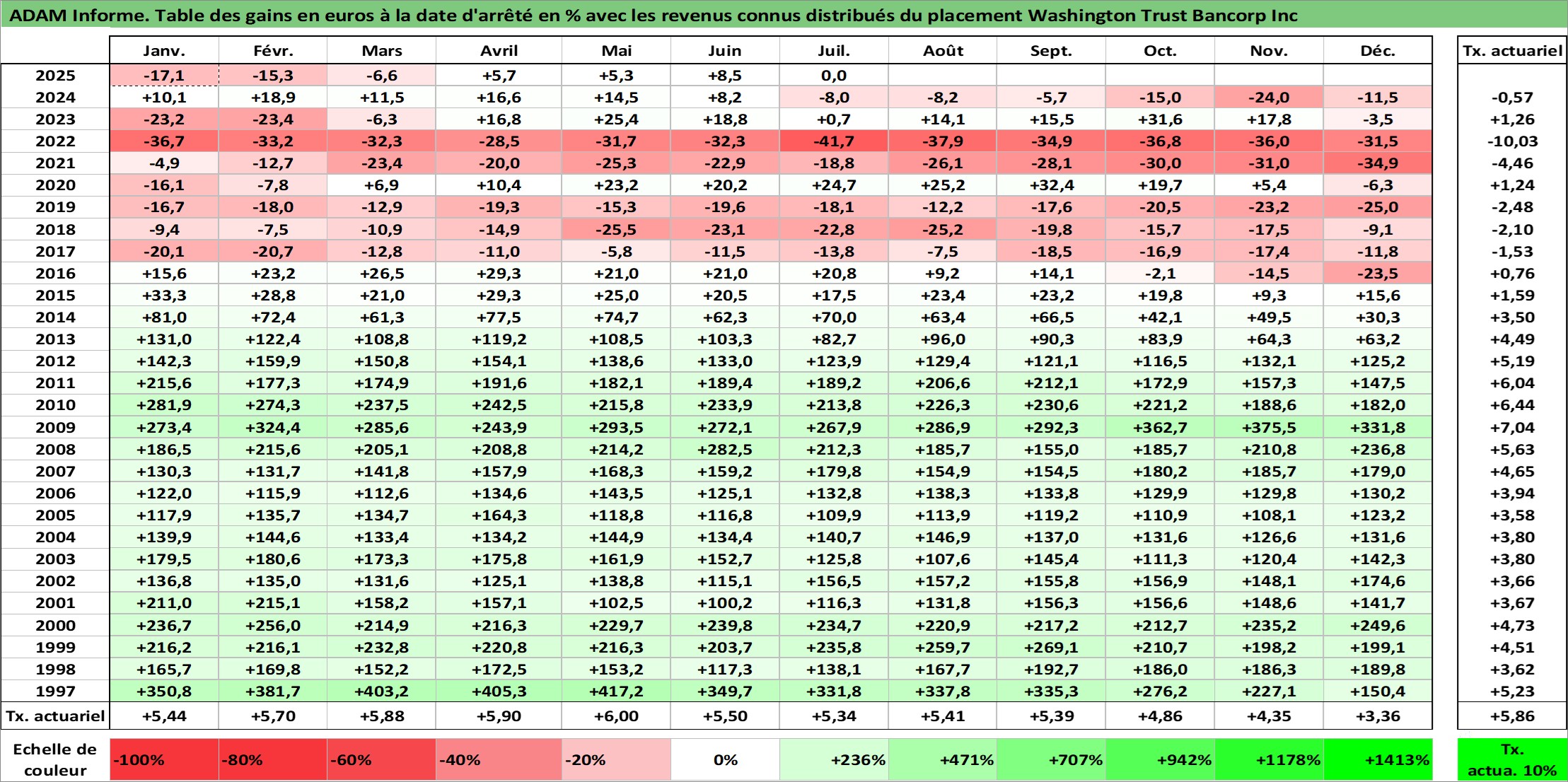Click the 0% white scale swatch
Viewport: 1568px width, 782px height.
[x=725, y=760]
